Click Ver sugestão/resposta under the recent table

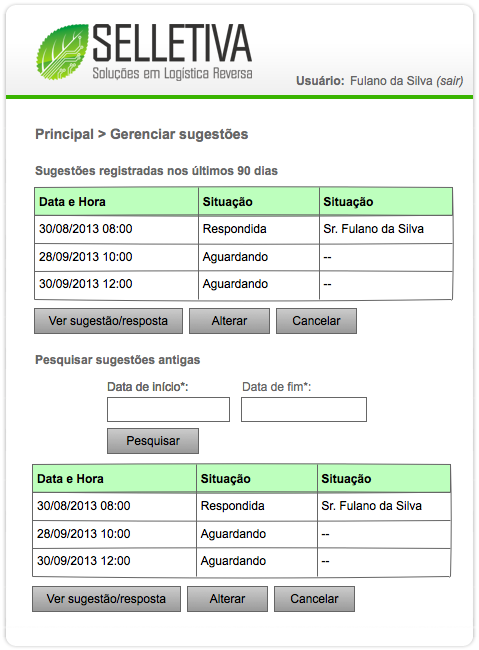108,321
